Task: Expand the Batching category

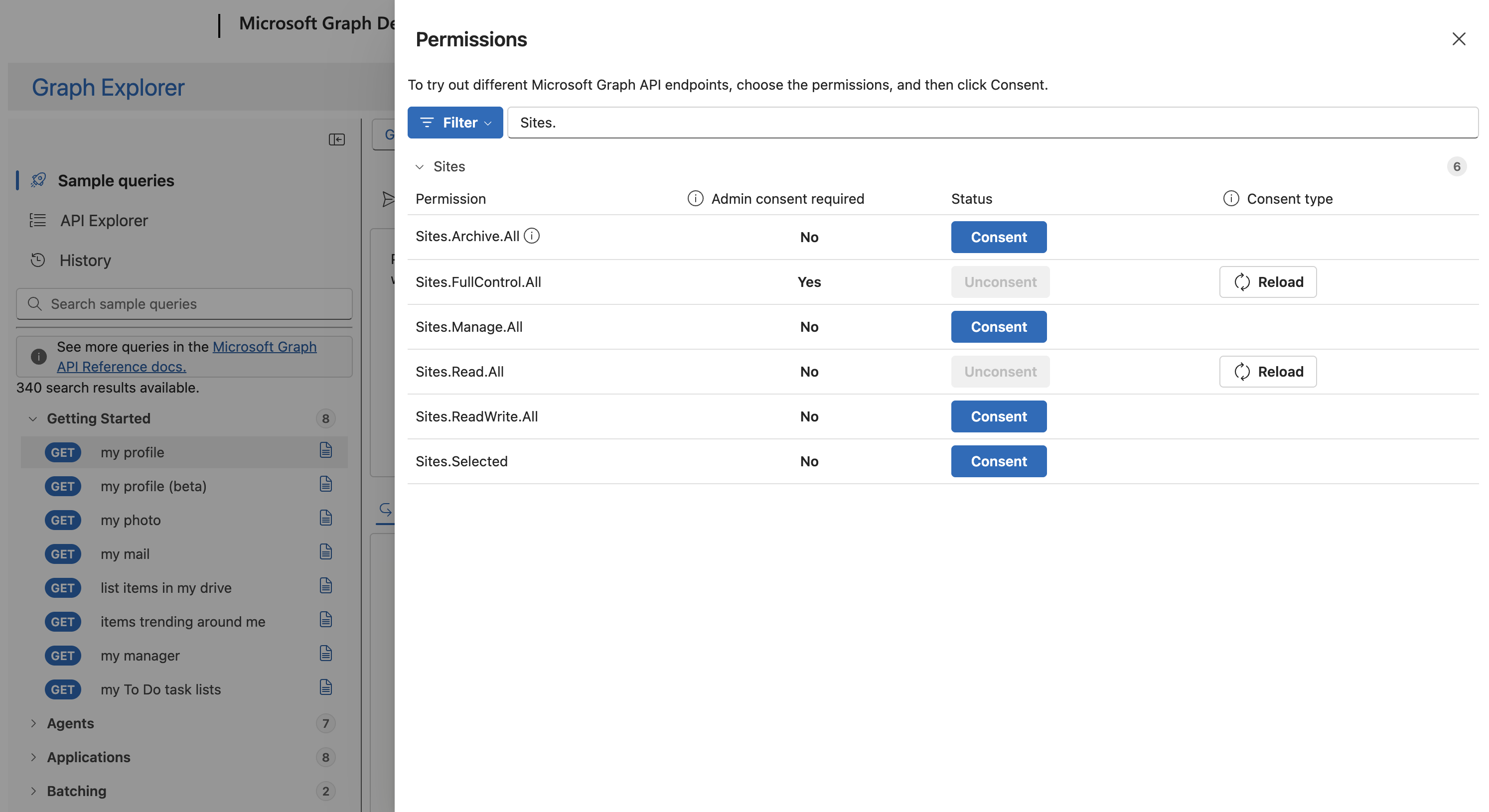Action: pos(33,791)
